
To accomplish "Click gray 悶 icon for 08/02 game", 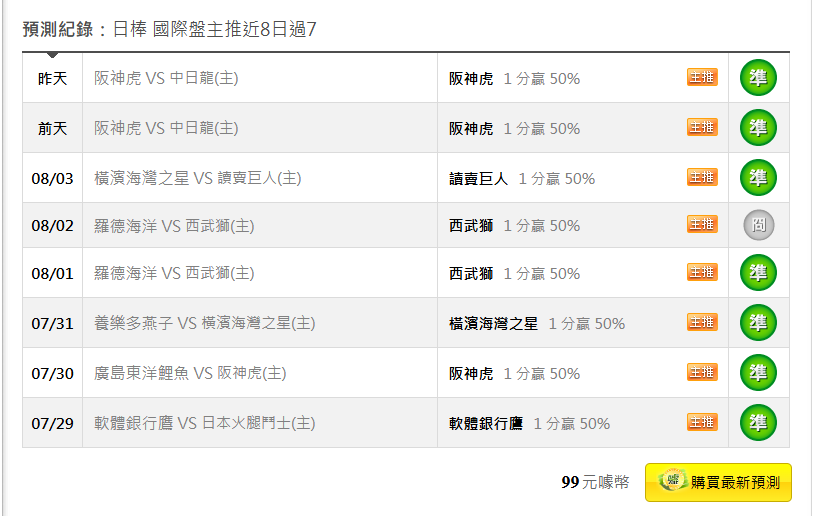I will pos(758,225).
